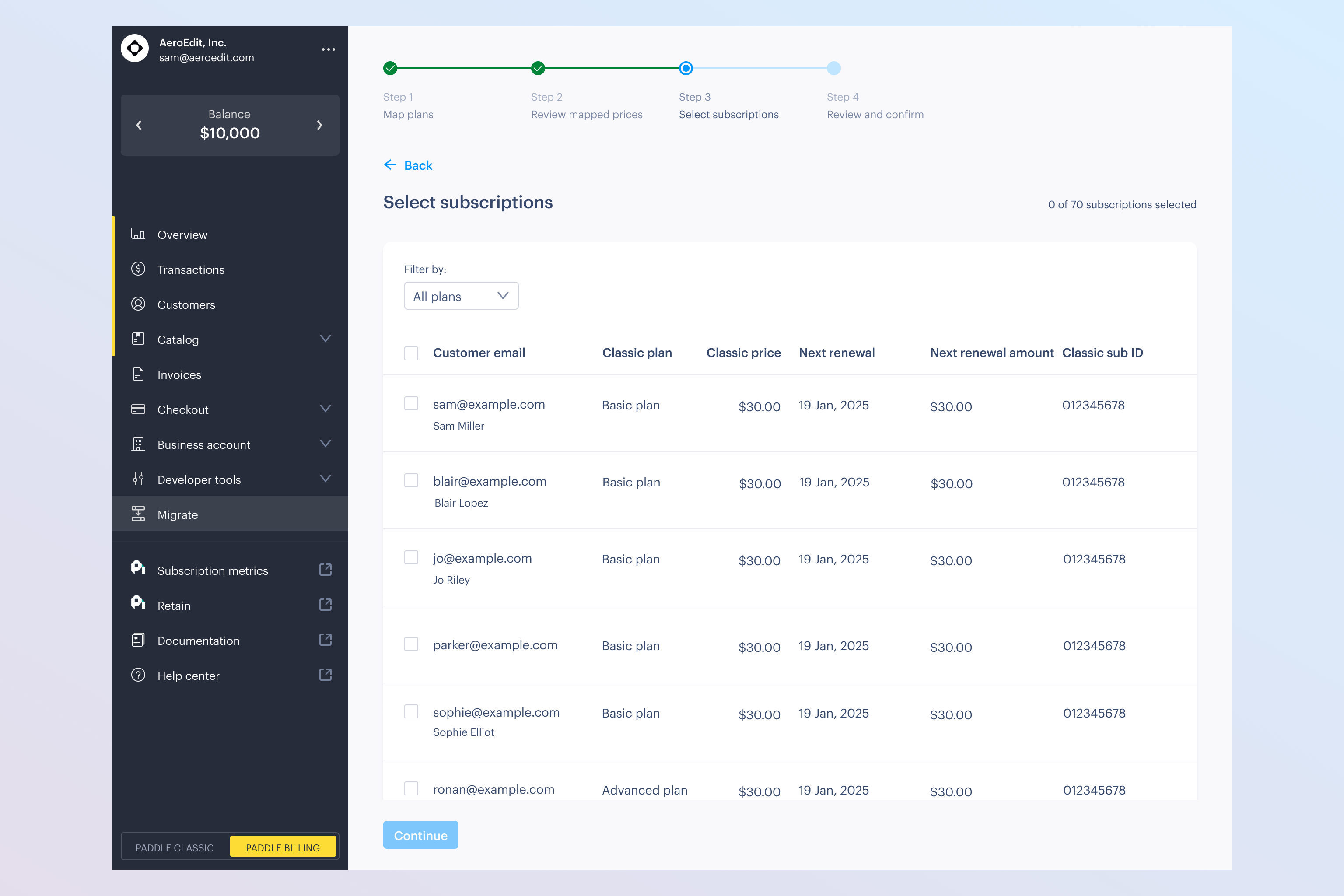1344x896 pixels.
Task: Click the left arrow beside Balance
Action: point(139,125)
